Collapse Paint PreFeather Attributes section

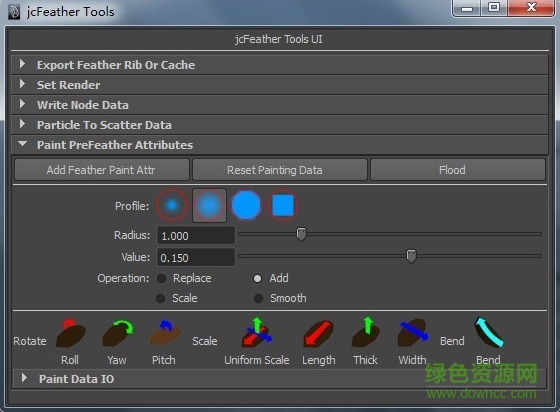click(280, 145)
